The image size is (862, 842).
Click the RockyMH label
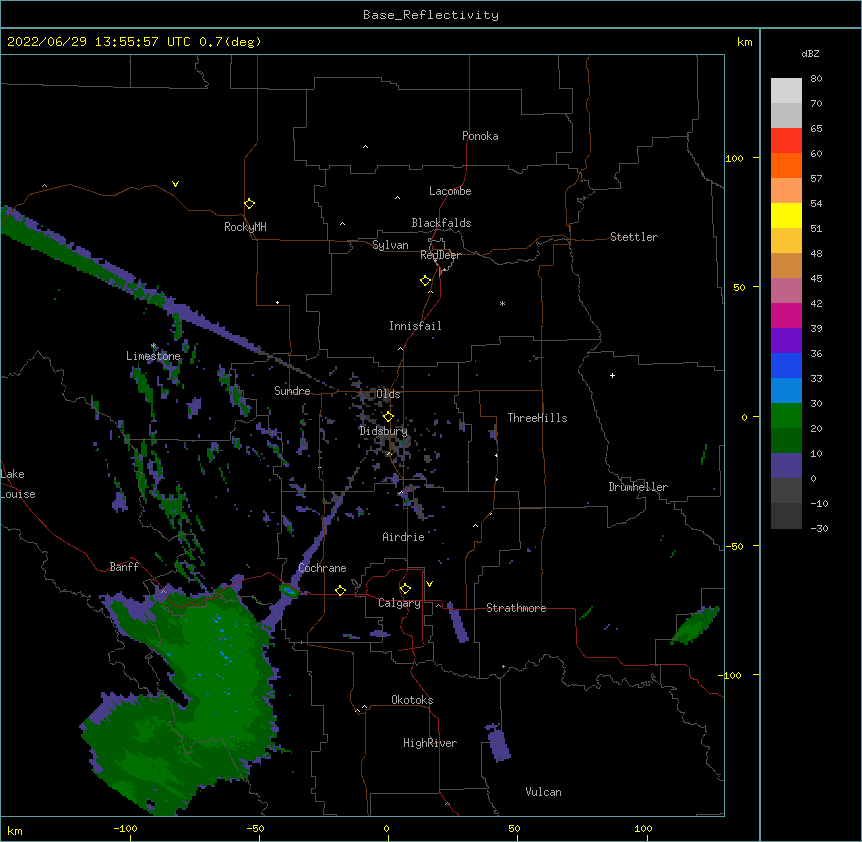(x=245, y=227)
